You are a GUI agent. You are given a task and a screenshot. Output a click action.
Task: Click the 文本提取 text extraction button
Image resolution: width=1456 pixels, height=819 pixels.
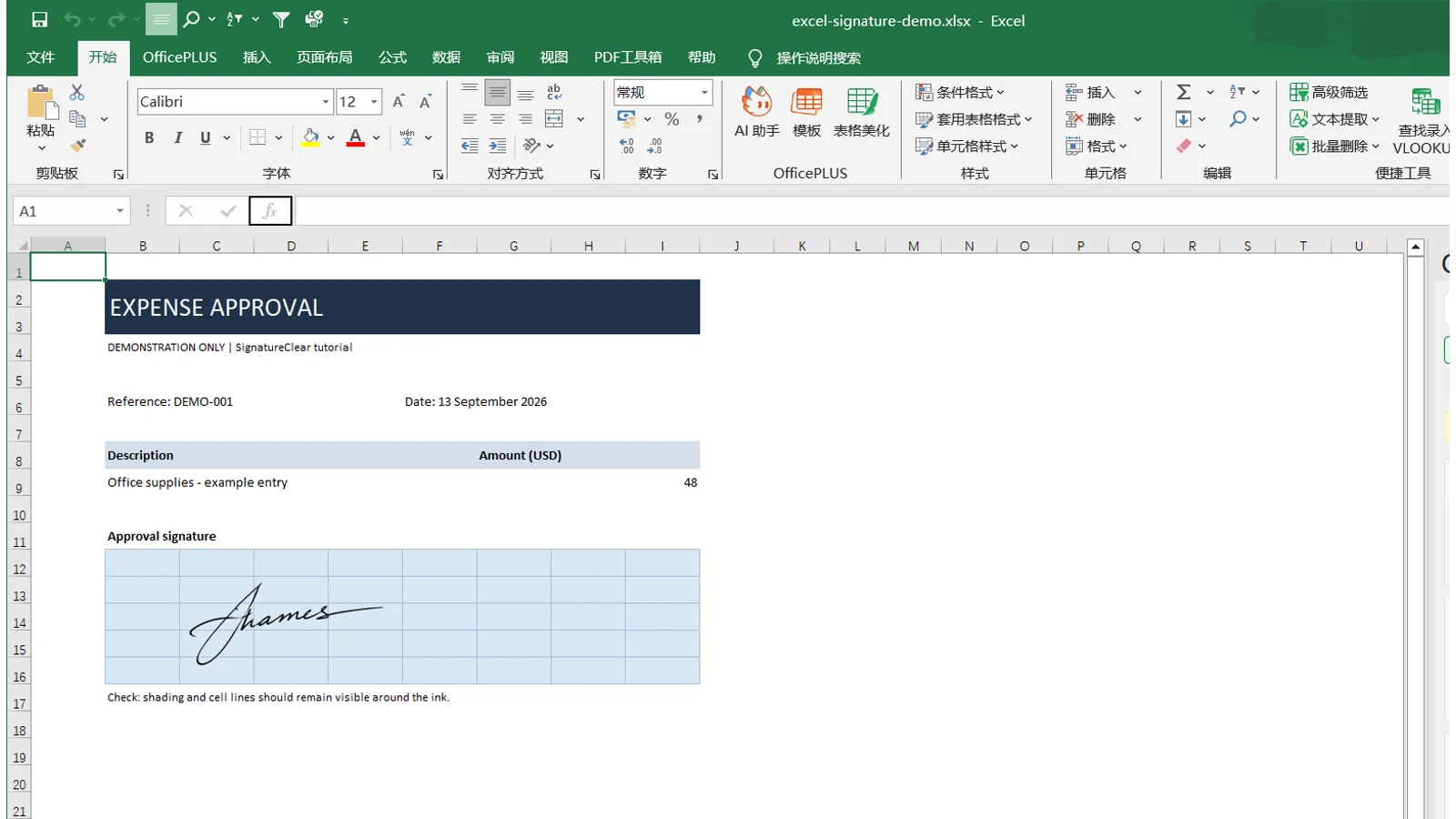(1335, 119)
